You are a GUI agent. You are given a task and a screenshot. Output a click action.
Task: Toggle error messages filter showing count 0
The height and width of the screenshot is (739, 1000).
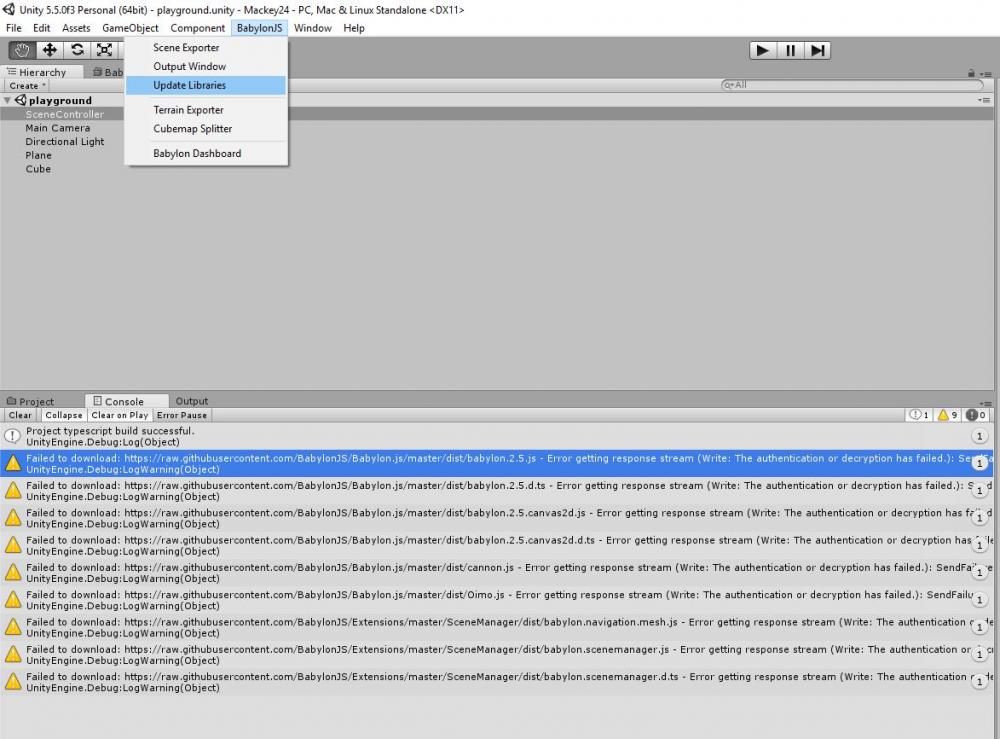[976, 415]
